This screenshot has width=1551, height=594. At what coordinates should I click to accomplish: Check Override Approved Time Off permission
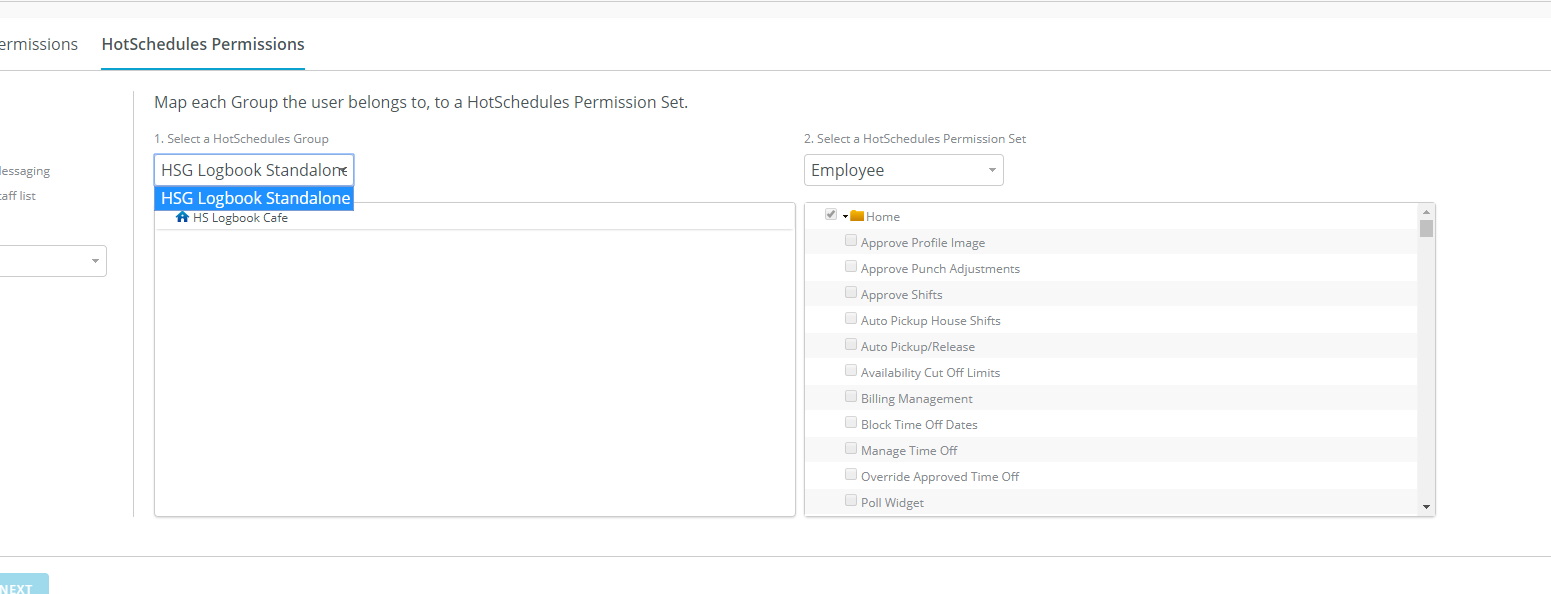[x=851, y=475]
